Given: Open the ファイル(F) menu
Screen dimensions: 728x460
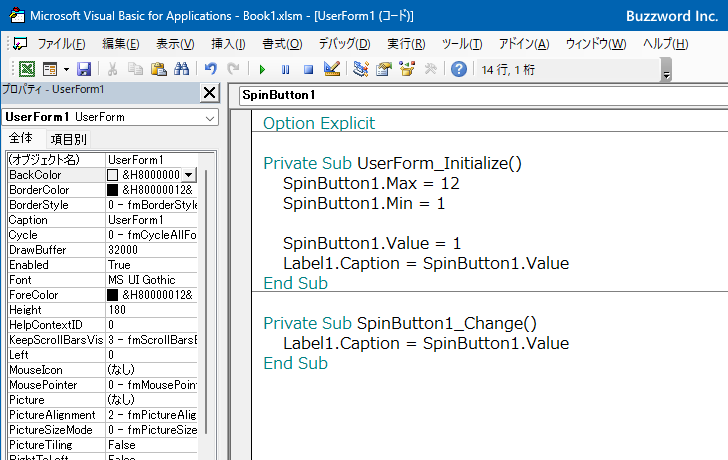Looking at the screenshot, I should tap(61, 44).
